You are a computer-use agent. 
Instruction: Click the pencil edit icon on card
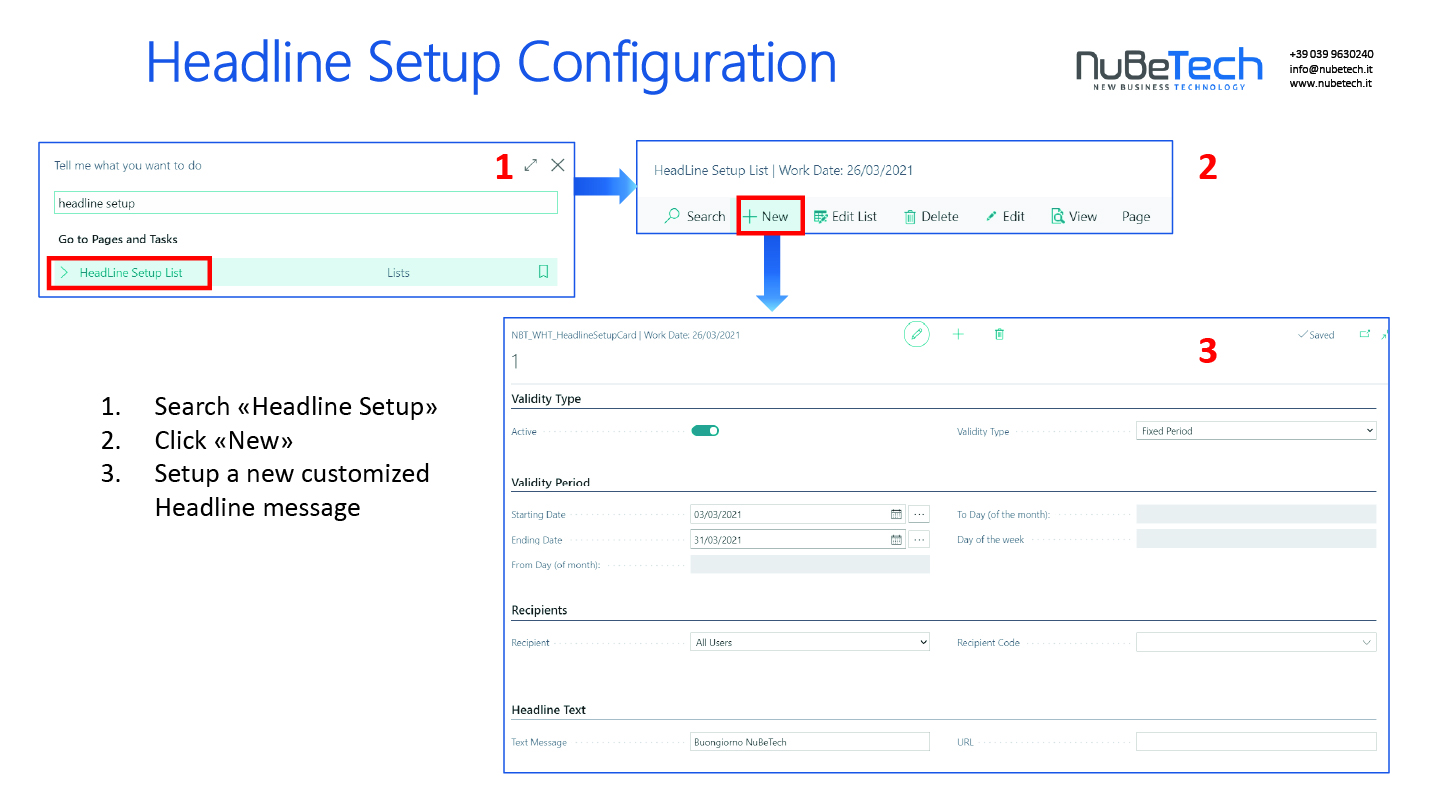point(916,334)
